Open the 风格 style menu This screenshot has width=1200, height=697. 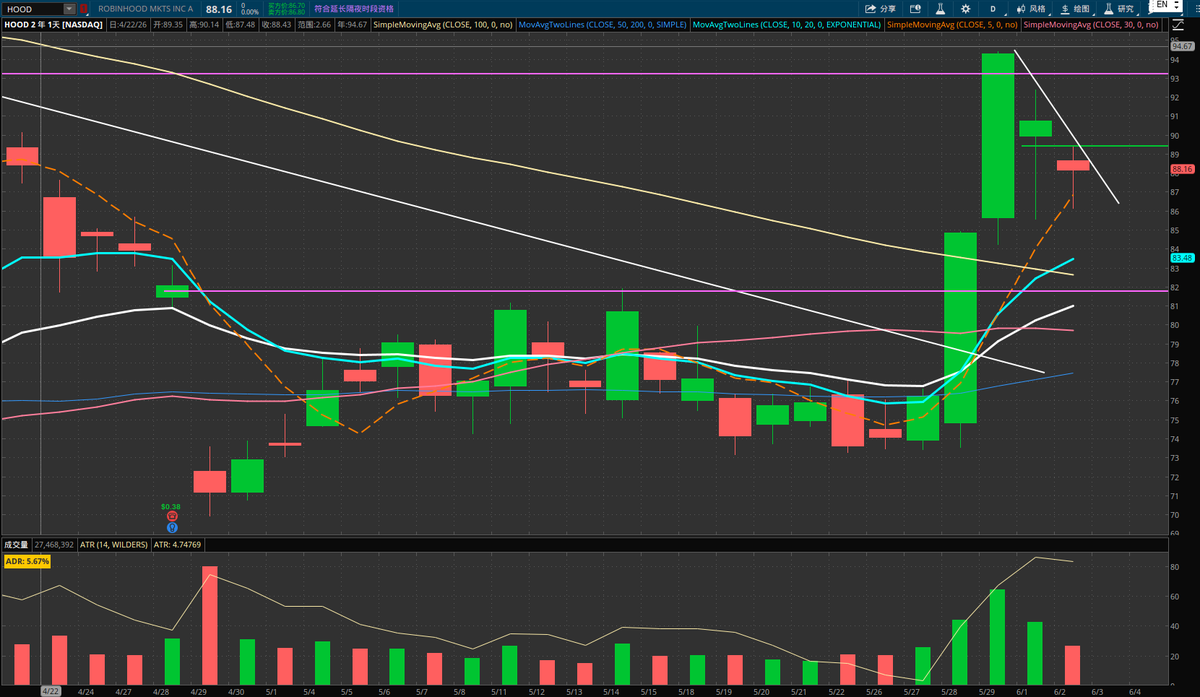coord(1031,8)
